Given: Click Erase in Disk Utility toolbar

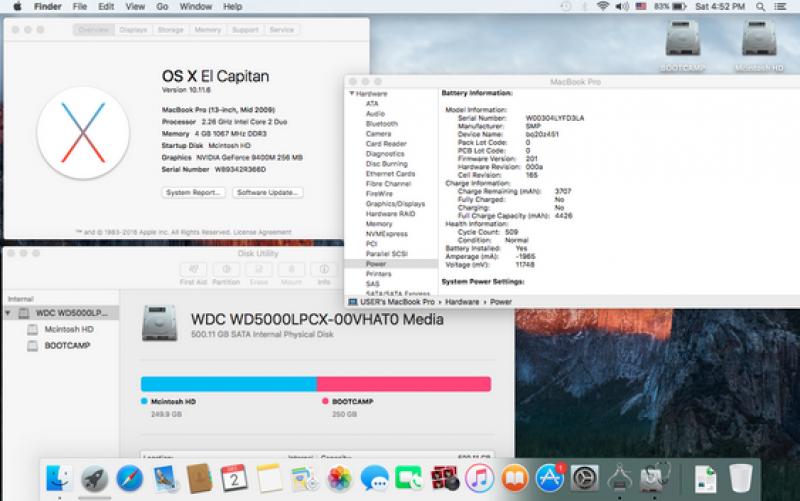Looking at the screenshot, I should click(x=259, y=274).
